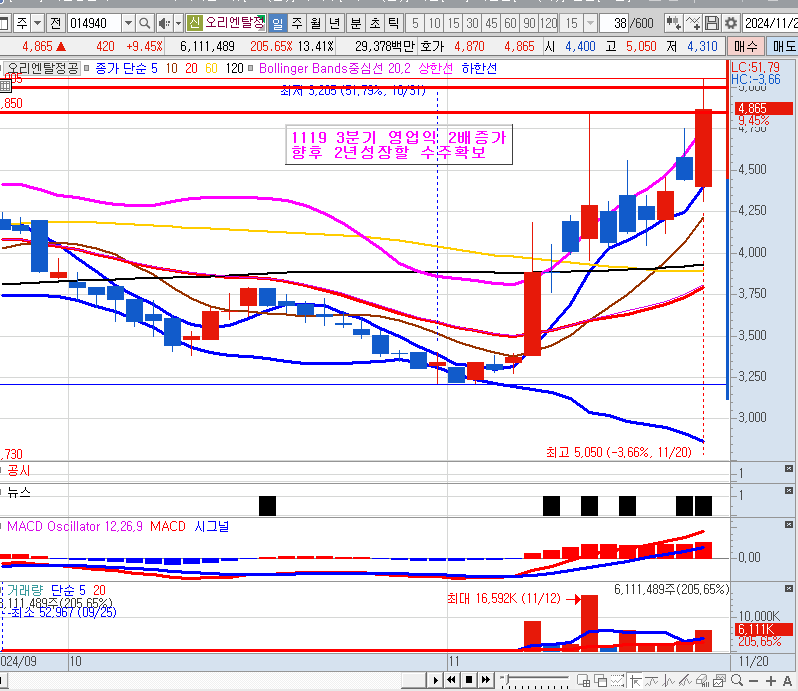Viewport: 798px width, 691px height.
Task: Click the 30 minute interval button
Action: point(471,23)
